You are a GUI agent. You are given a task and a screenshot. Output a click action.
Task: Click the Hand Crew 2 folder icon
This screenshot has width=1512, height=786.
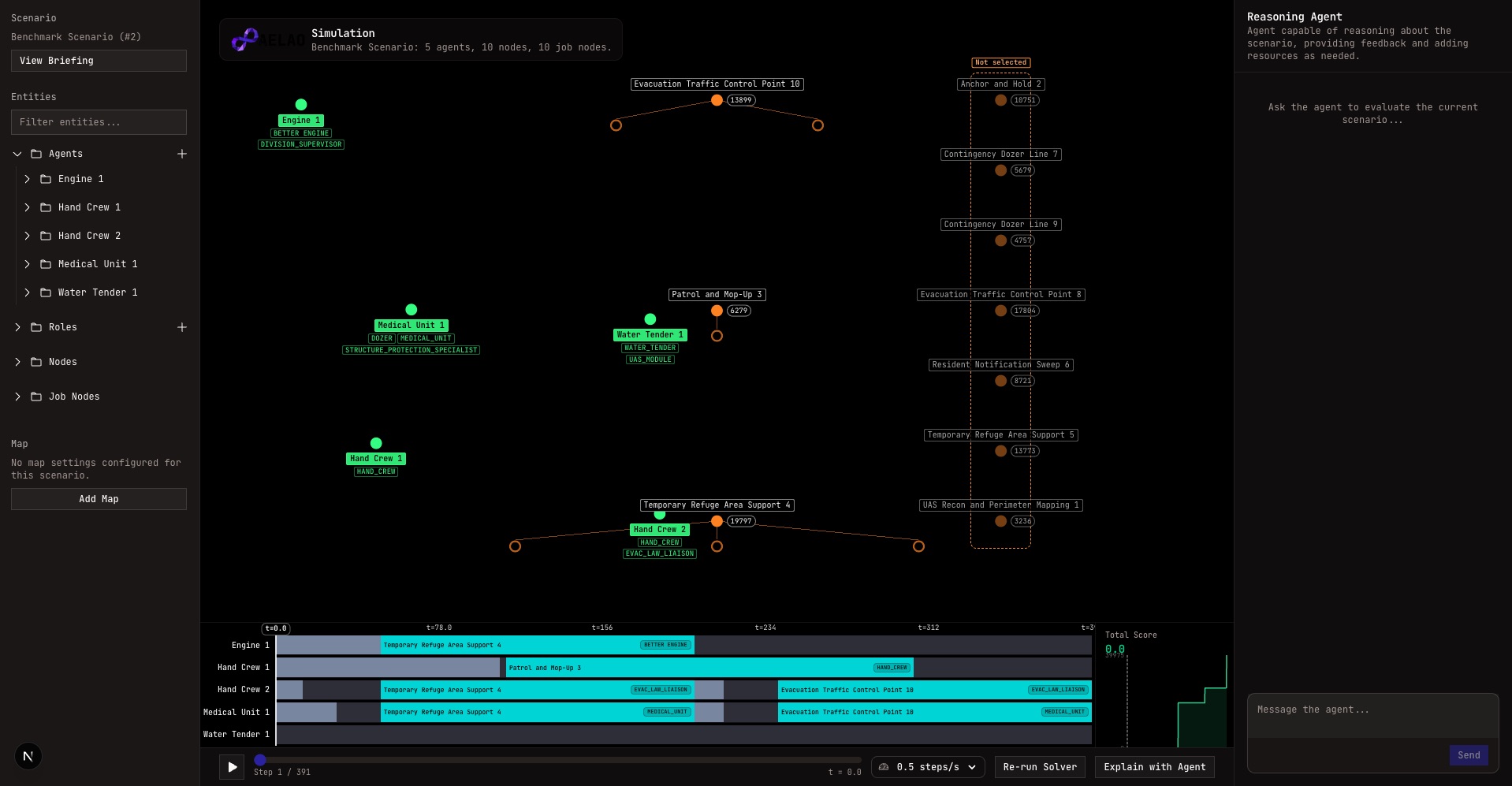click(x=46, y=236)
